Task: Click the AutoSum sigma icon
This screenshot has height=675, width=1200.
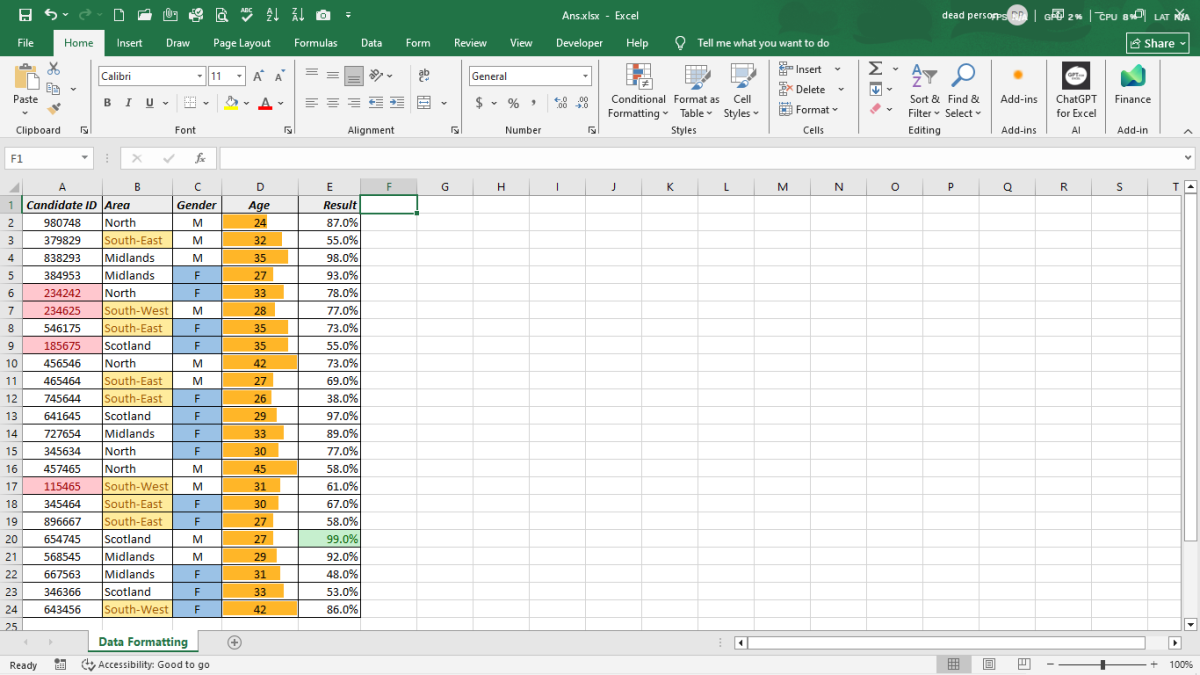Action: (x=875, y=69)
